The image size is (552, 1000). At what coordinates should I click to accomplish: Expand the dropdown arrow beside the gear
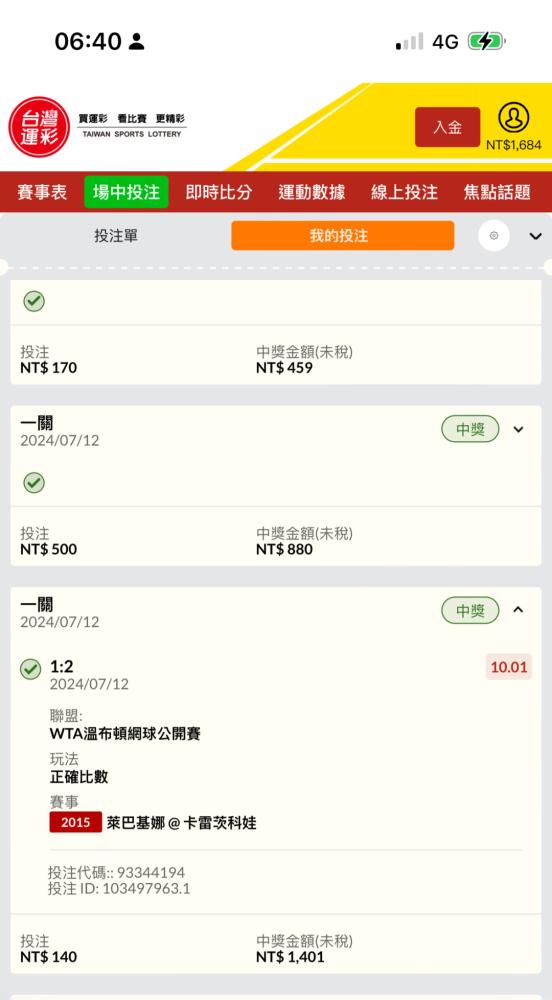[535, 236]
